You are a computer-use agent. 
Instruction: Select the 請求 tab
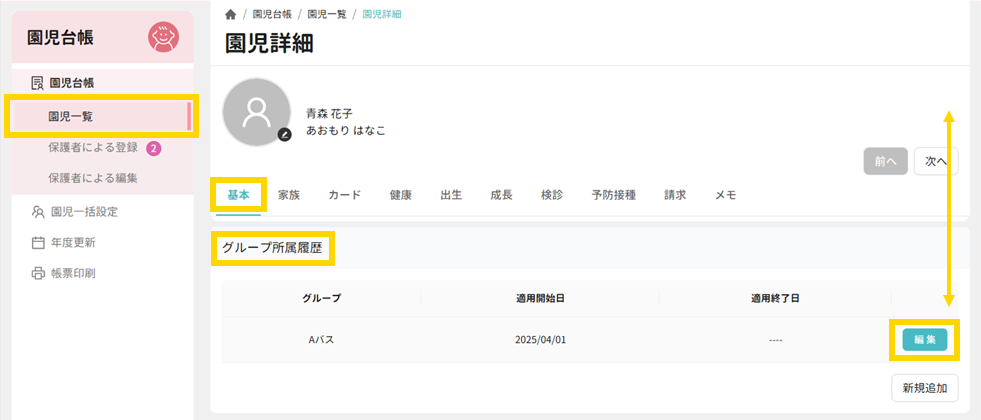675,195
